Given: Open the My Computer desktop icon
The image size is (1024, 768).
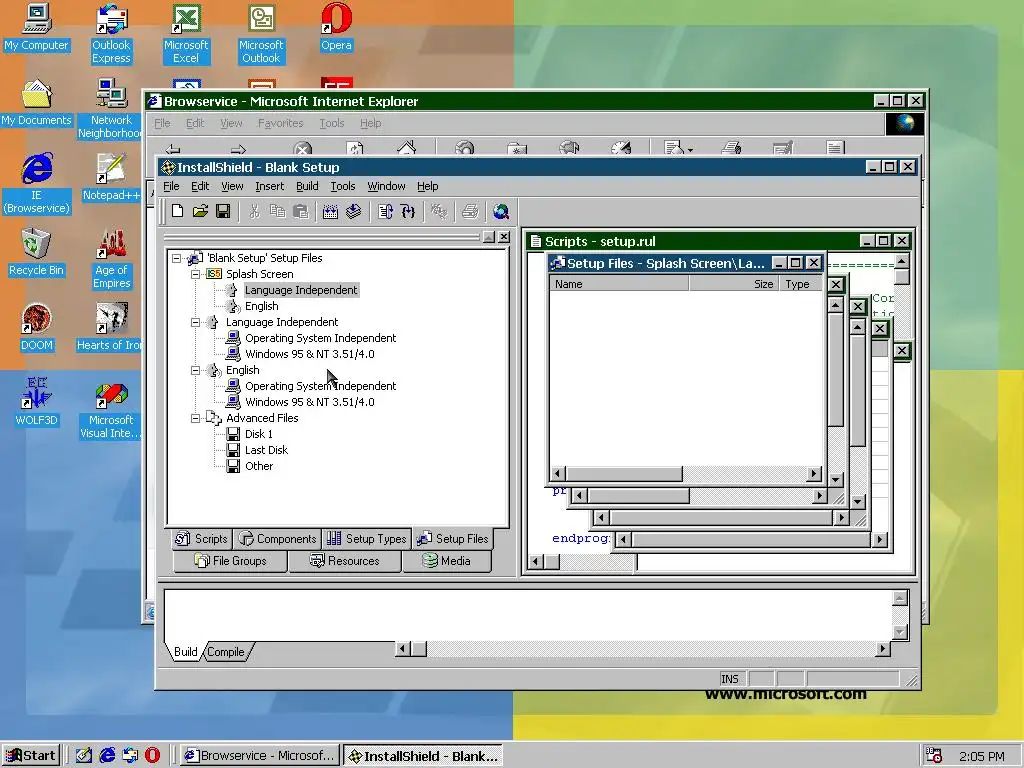Looking at the screenshot, I should (x=36, y=28).
